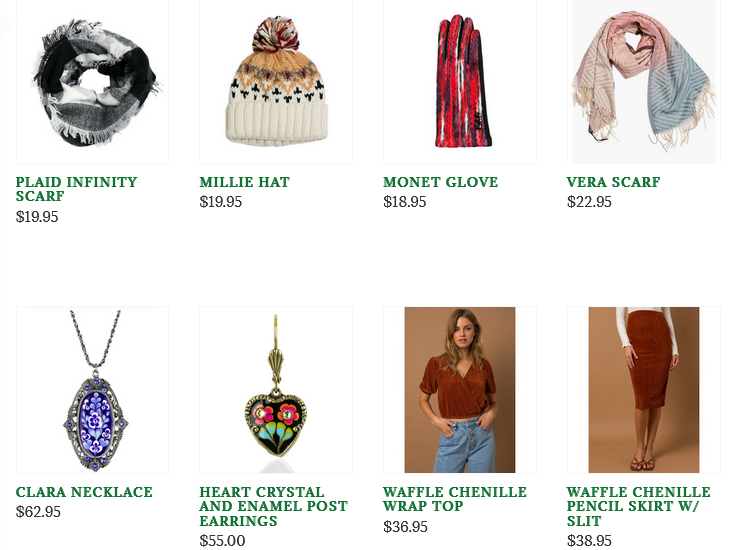The image size is (742, 550).
Task: Click the heart-shaped enamel earring photo
Action: coord(276,390)
